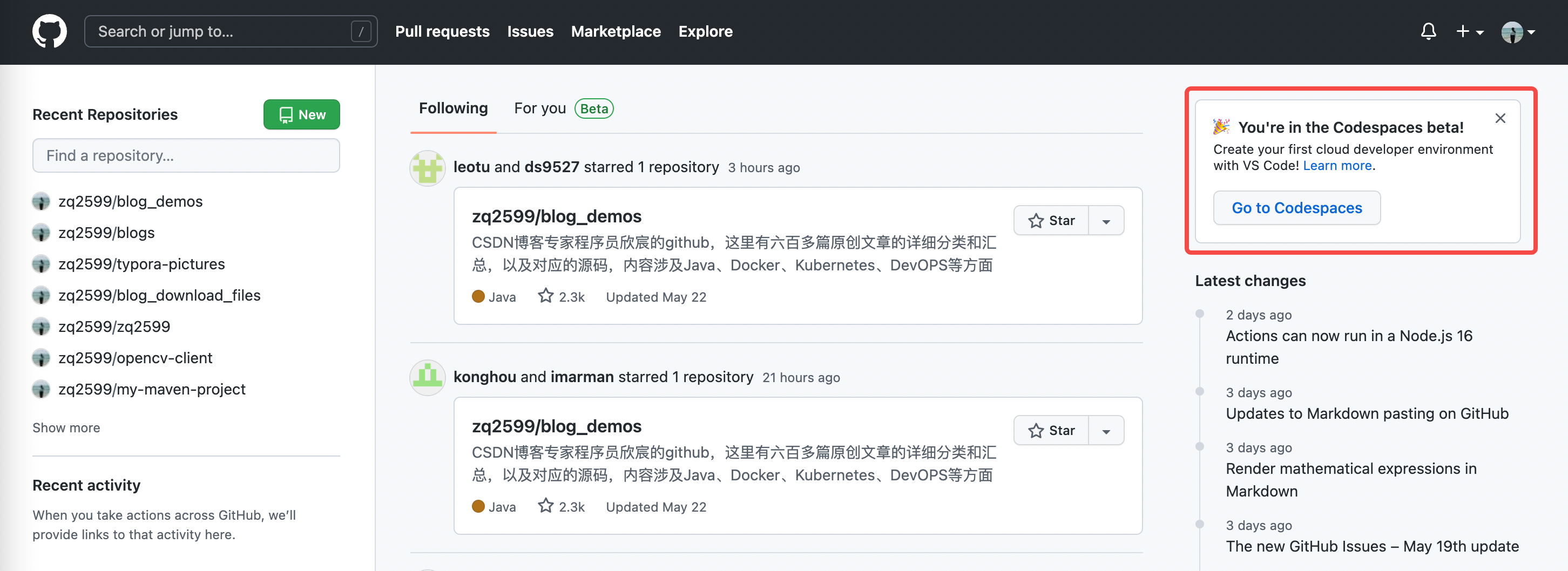Go to Pull requests
The image size is (1568, 571).
click(x=442, y=31)
